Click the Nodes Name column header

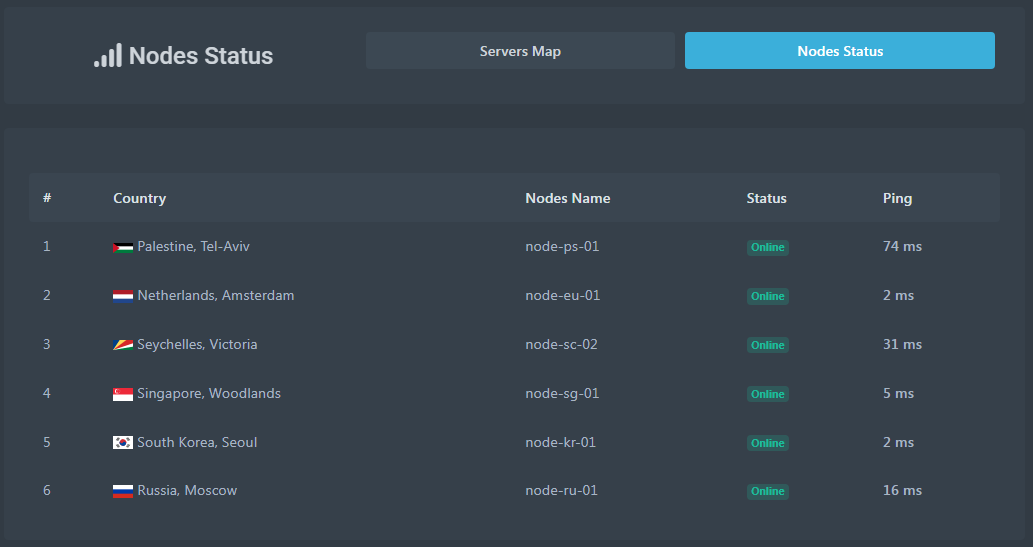coord(567,198)
